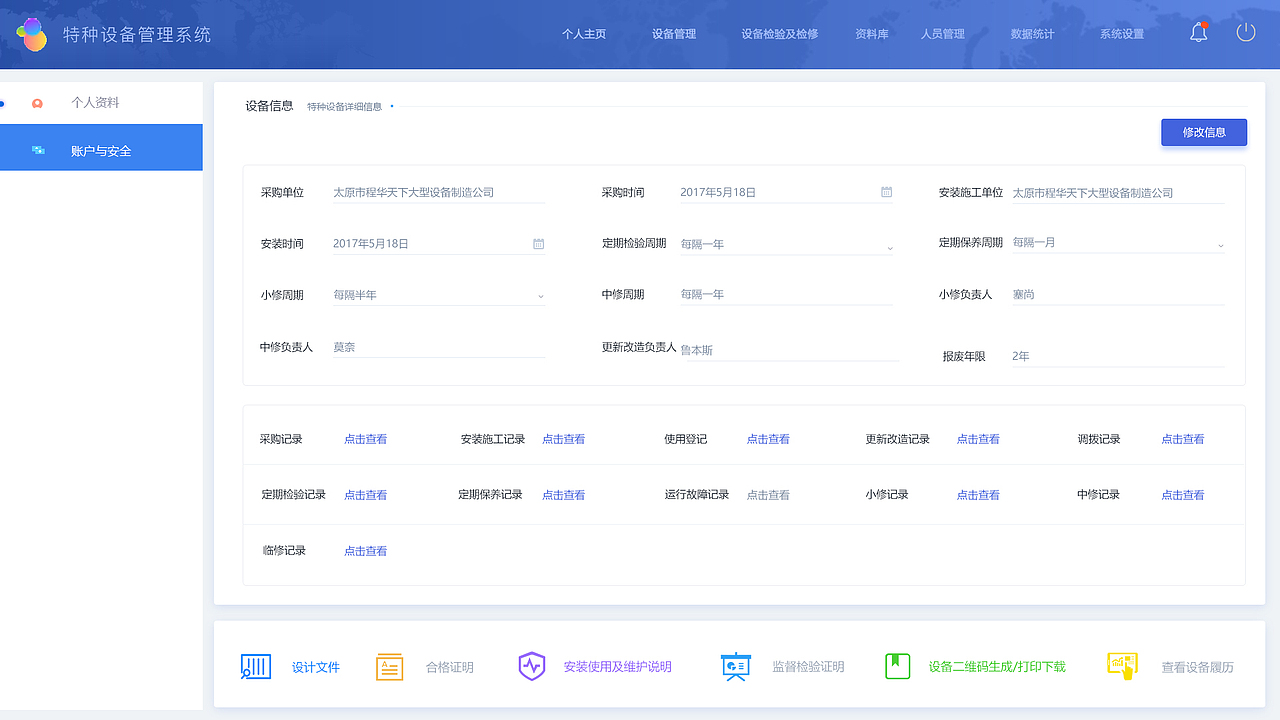The width and height of the screenshot is (1280, 720).
Task: Click the 查看设备履历 history icon
Action: pos(1122,666)
